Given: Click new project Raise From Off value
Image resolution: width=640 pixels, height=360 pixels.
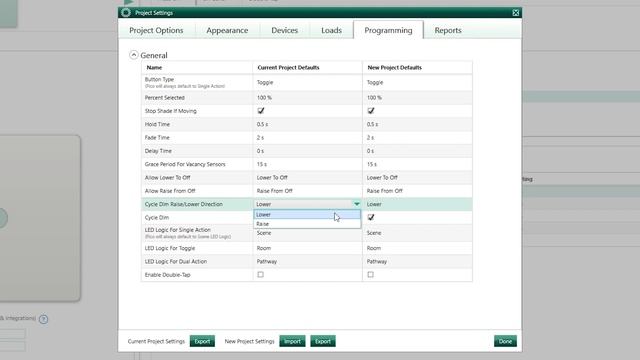Looking at the screenshot, I should coord(384,191).
